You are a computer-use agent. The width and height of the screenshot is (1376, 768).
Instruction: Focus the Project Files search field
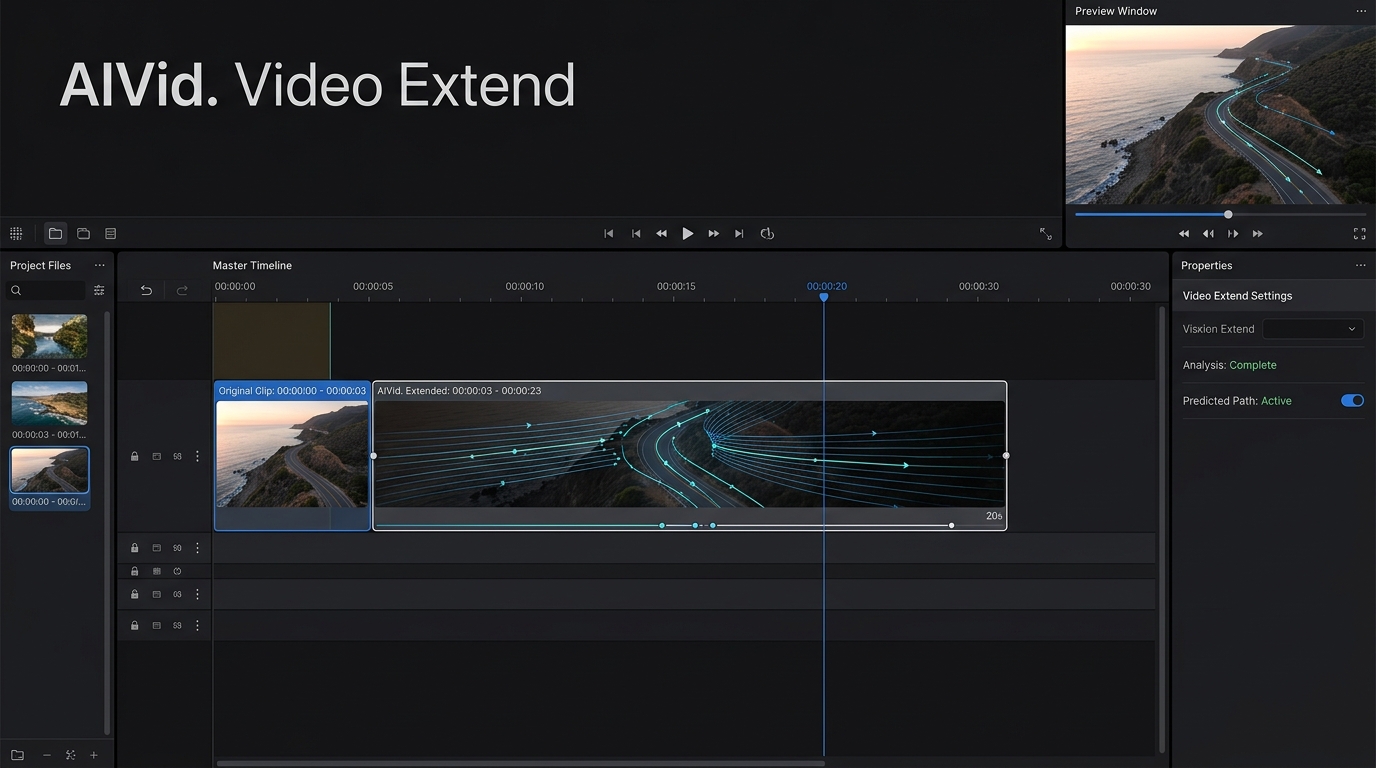(46, 290)
